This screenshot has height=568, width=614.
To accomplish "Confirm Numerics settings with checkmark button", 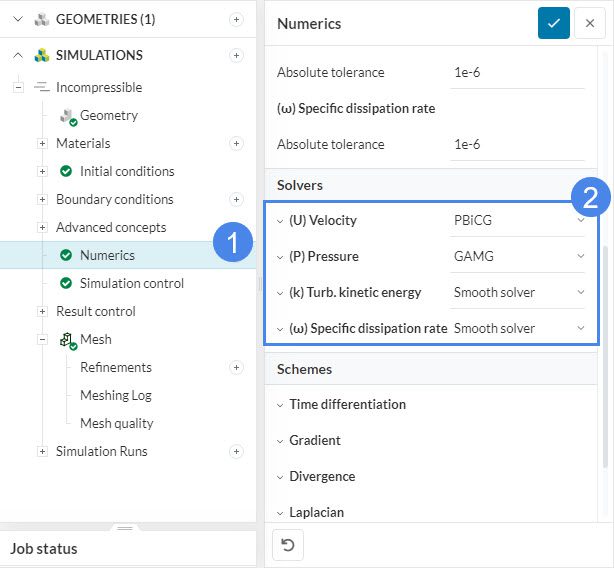I will click(553, 23).
